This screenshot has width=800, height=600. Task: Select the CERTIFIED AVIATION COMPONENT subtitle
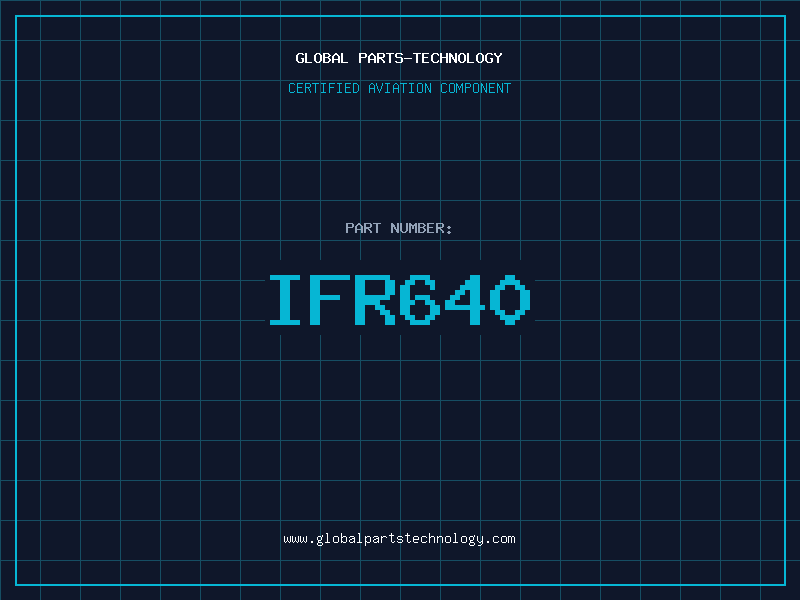[399, 89]
